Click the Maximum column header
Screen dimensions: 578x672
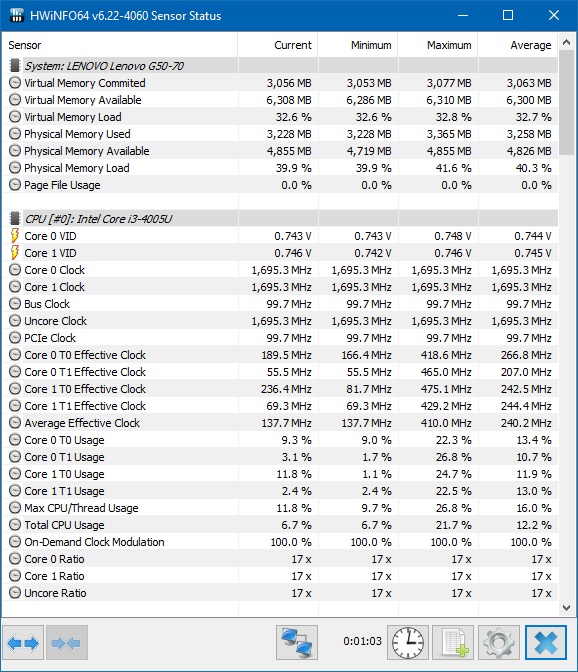pyautogui.click(x=438, y=45)
